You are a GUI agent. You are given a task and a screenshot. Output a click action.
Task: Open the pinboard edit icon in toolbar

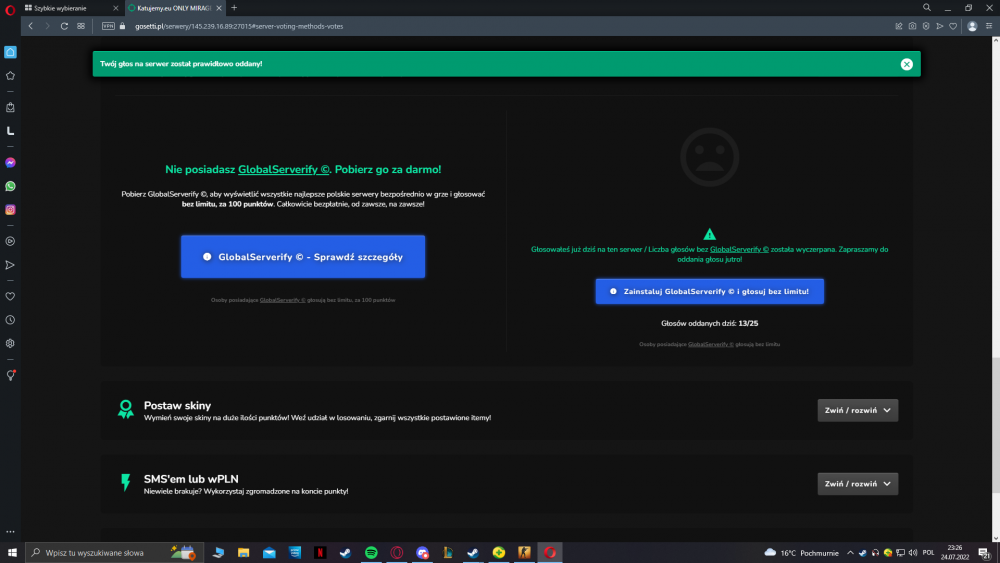[x=899, y=26]
